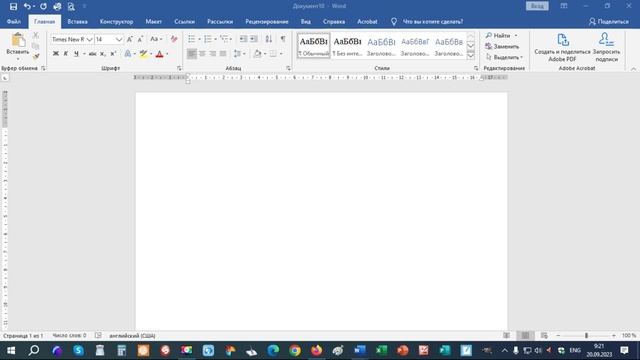Select Print Layout view in status bar
This screenshot has height=360, width=640.
point(525,336)
